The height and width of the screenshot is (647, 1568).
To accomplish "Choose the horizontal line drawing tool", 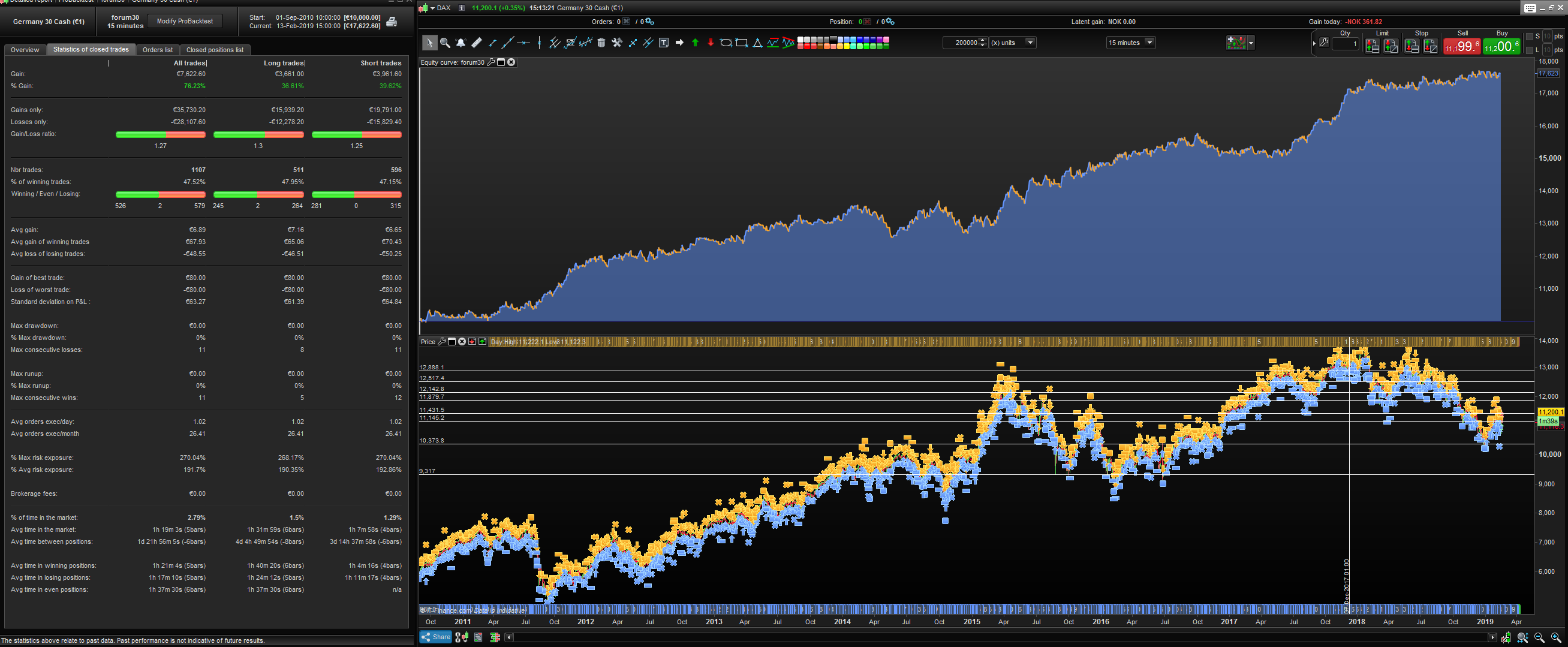I will (523, 43).
